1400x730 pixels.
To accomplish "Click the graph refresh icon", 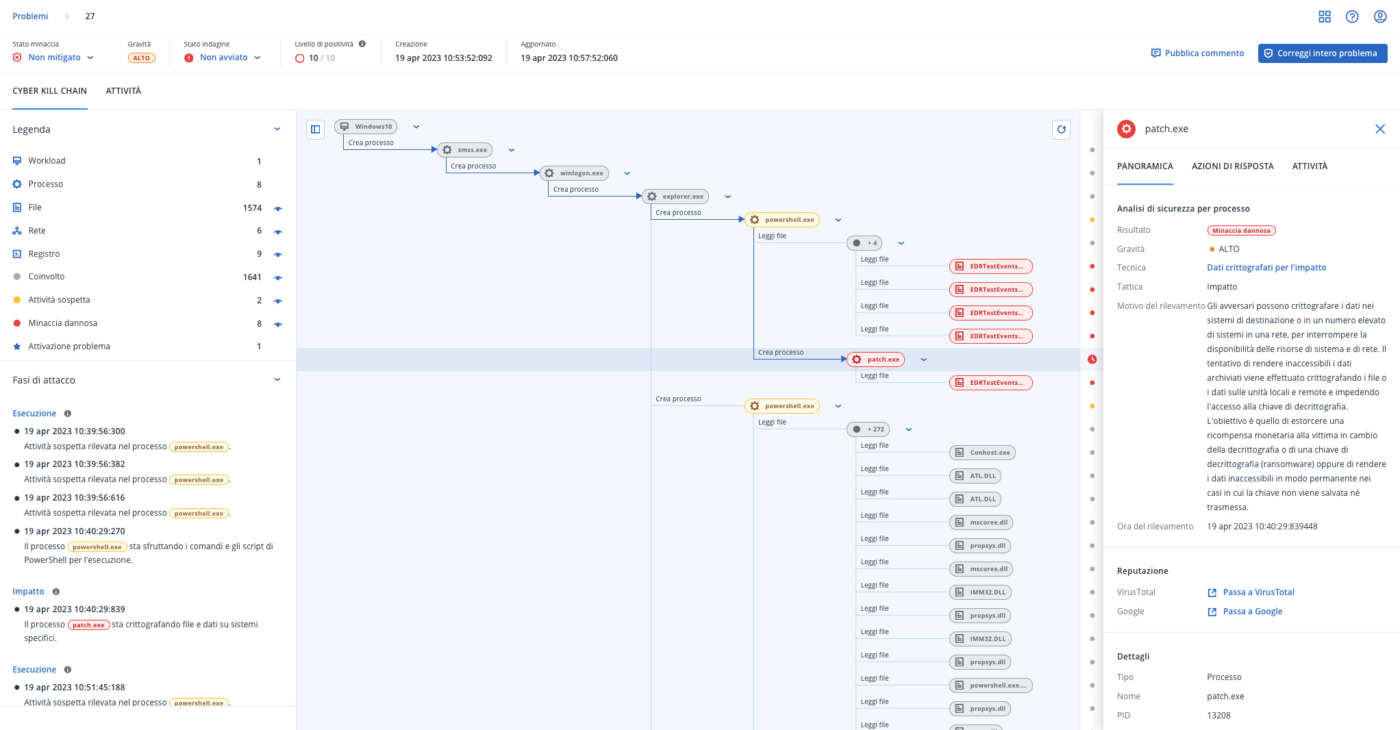I will tap(1061, 129).
